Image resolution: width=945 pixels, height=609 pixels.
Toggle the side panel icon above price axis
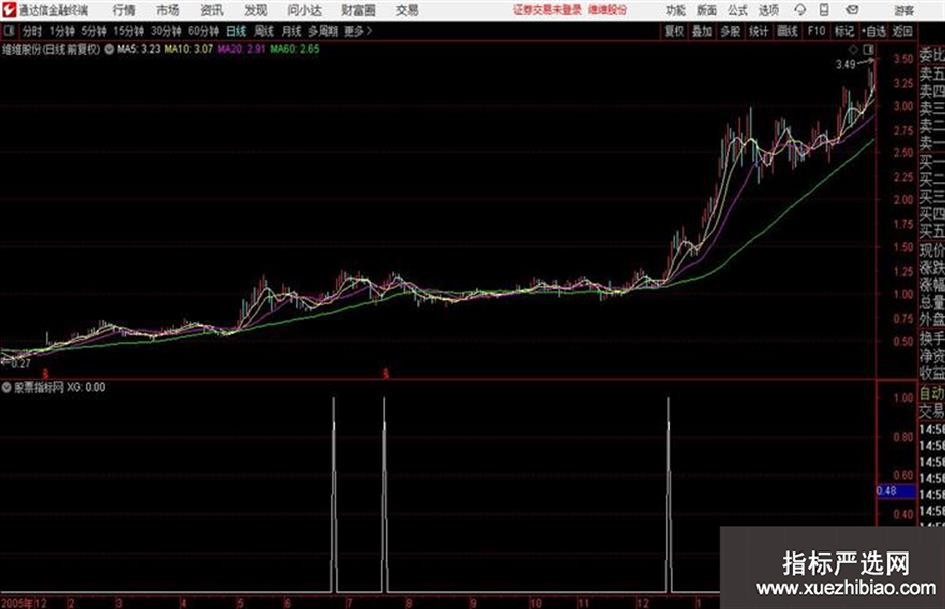click(868, 49)
